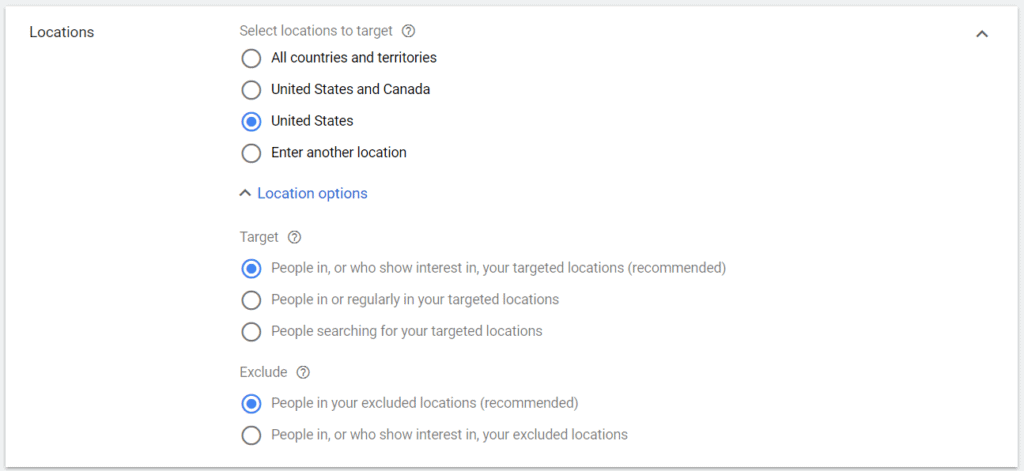
Task: Click the United States and Canada label
Action: tap(350, 90)
